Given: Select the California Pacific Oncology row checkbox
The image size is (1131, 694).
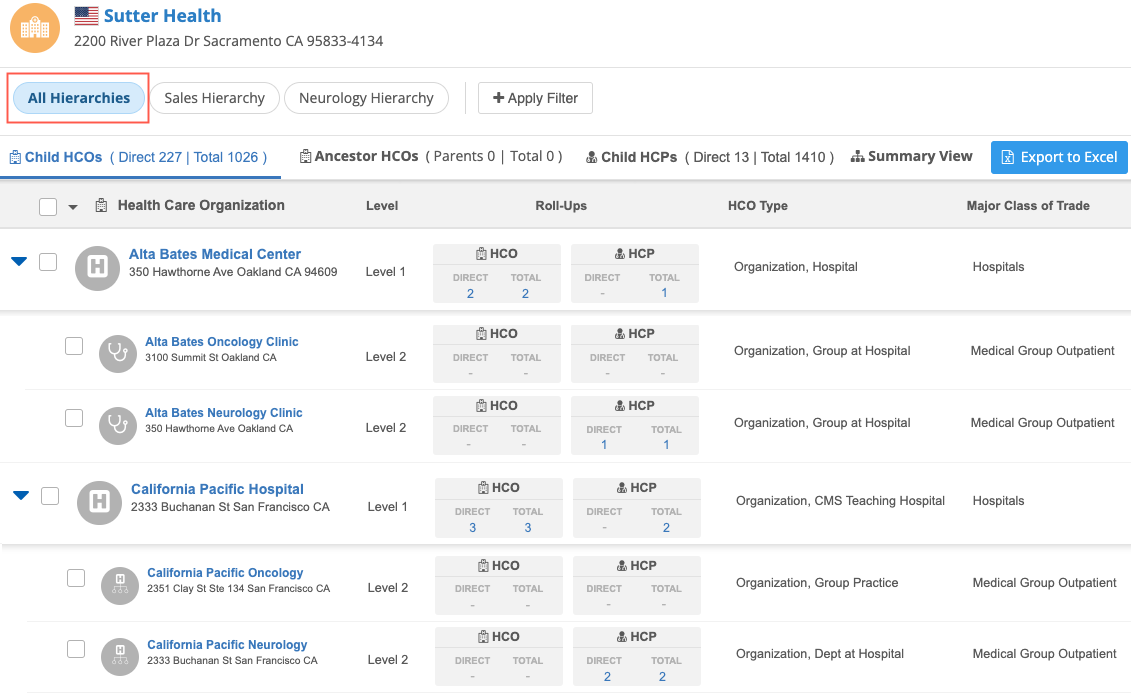Looking at the screenshot, I should coord(76,577).
